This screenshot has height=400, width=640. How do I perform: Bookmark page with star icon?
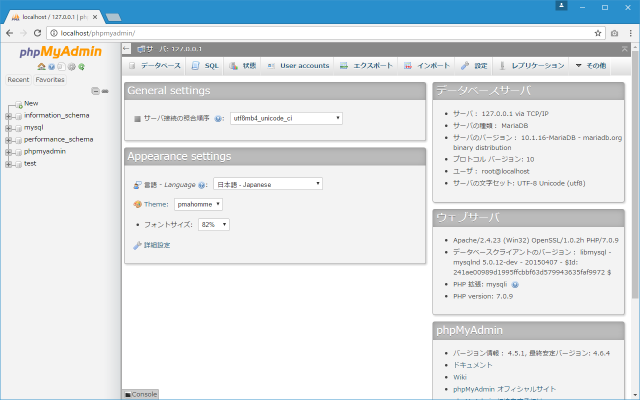click(x=598, y=33)
